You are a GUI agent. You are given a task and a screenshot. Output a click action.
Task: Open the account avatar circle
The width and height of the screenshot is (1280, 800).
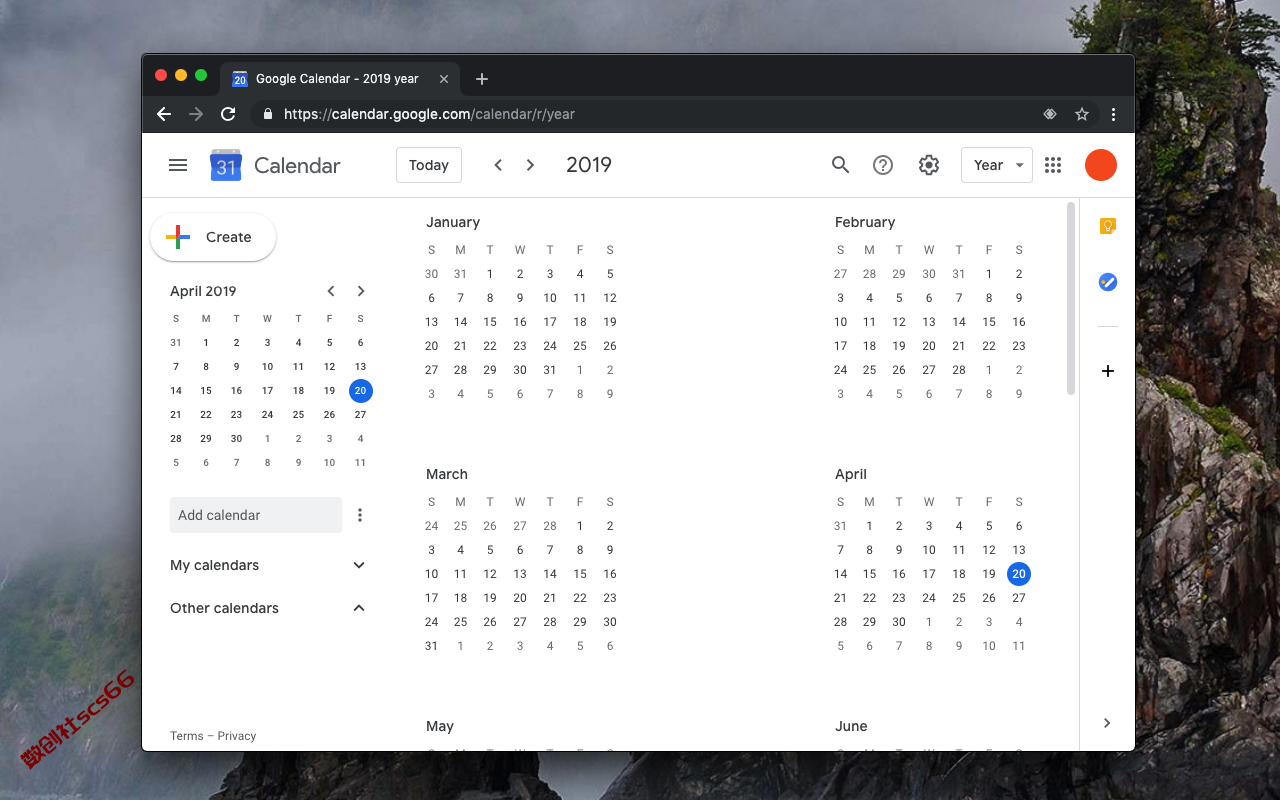(1101, 165)
